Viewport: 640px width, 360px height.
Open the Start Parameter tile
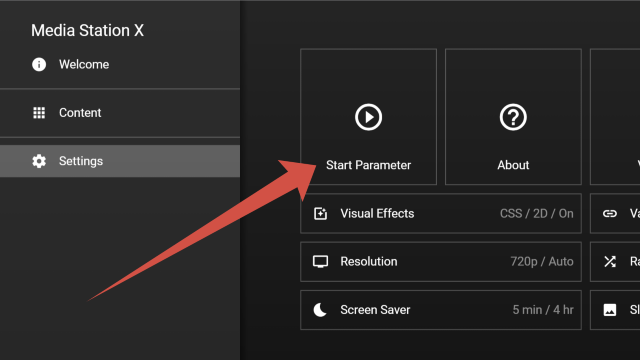368,117
